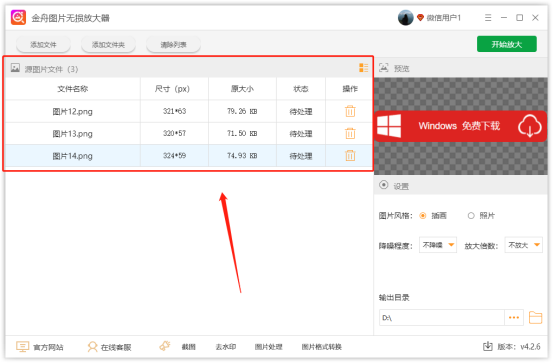Open output folder with folder icon

[x=535, y=318]
